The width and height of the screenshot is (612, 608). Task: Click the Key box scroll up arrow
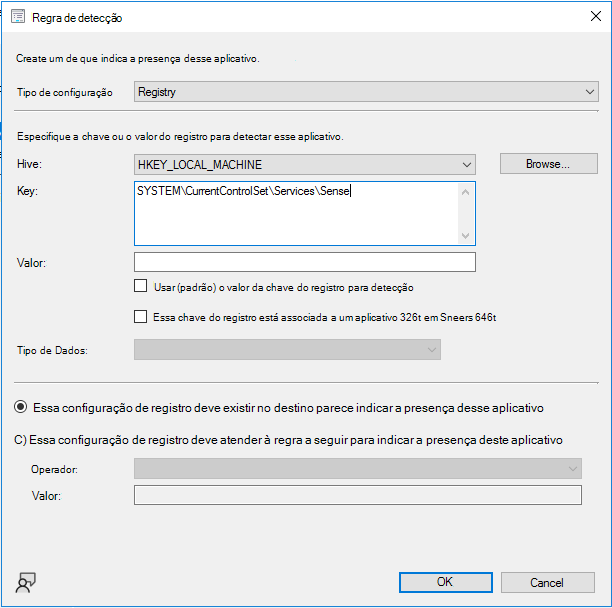pyautogui.click(x=465, y=192)
